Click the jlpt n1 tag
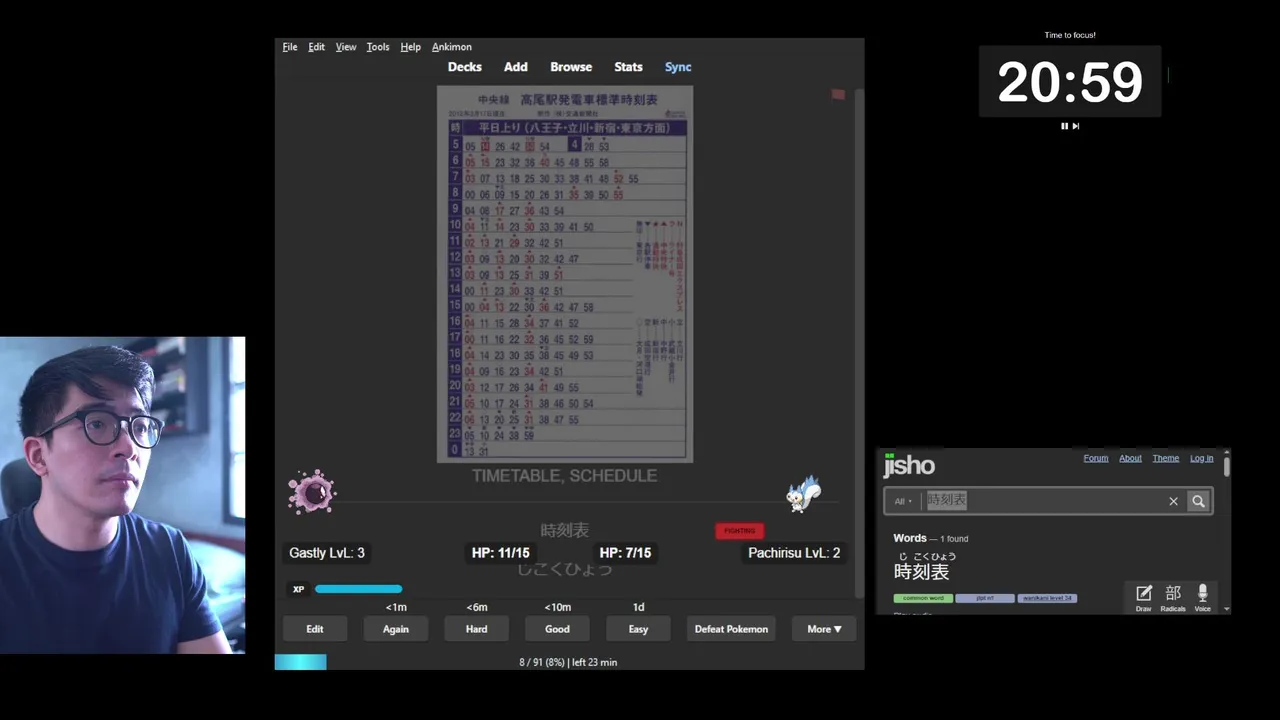The image size is (1280, 720). [985, 598]
